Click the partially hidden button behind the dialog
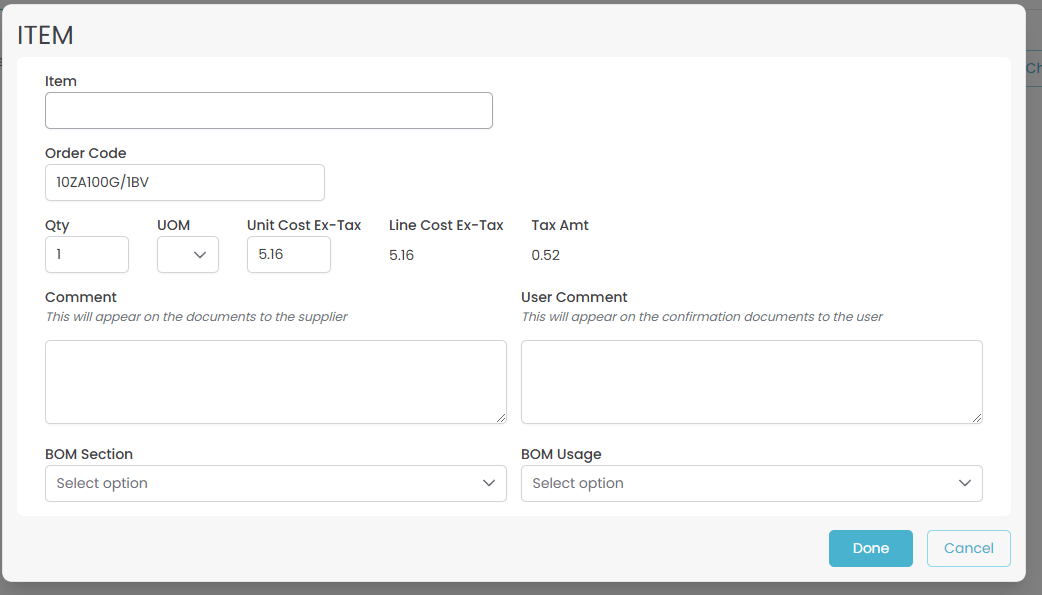The width and height of the screenshot is (1042, 595). pos(1033,69)
